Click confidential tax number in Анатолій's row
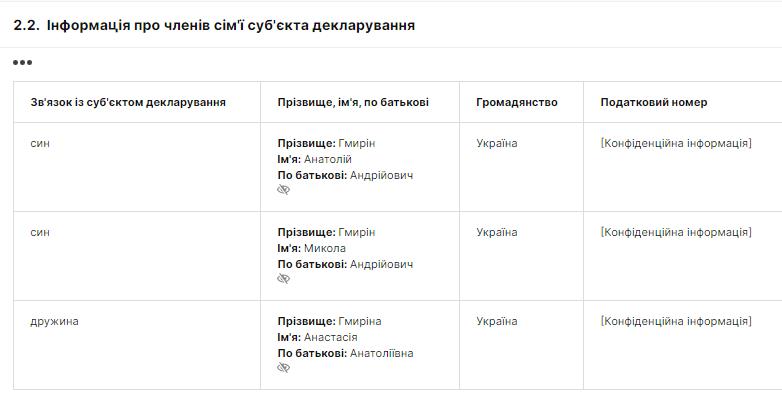 point(676,143)
